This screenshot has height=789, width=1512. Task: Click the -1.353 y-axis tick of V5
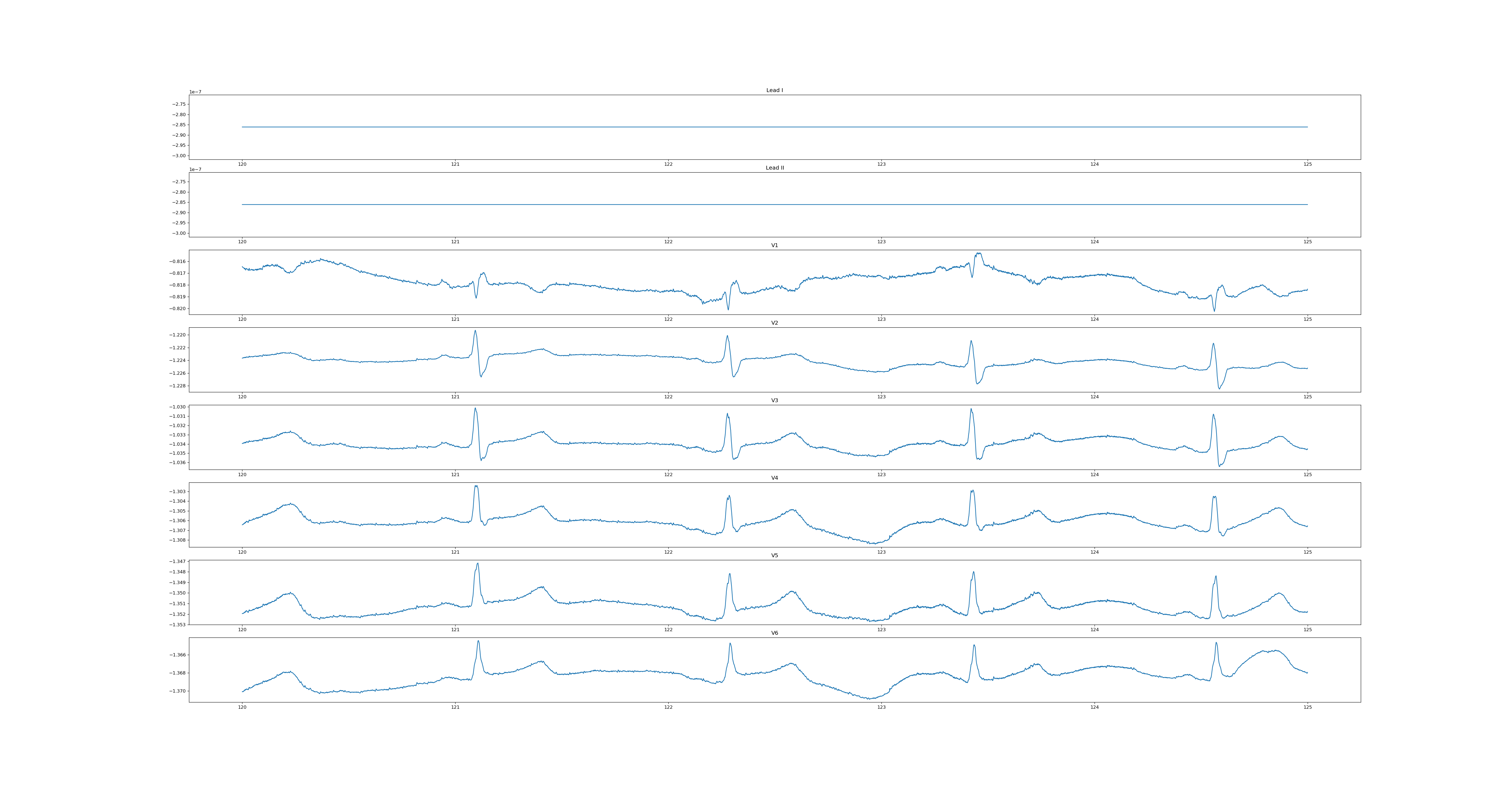click(177, 625)
